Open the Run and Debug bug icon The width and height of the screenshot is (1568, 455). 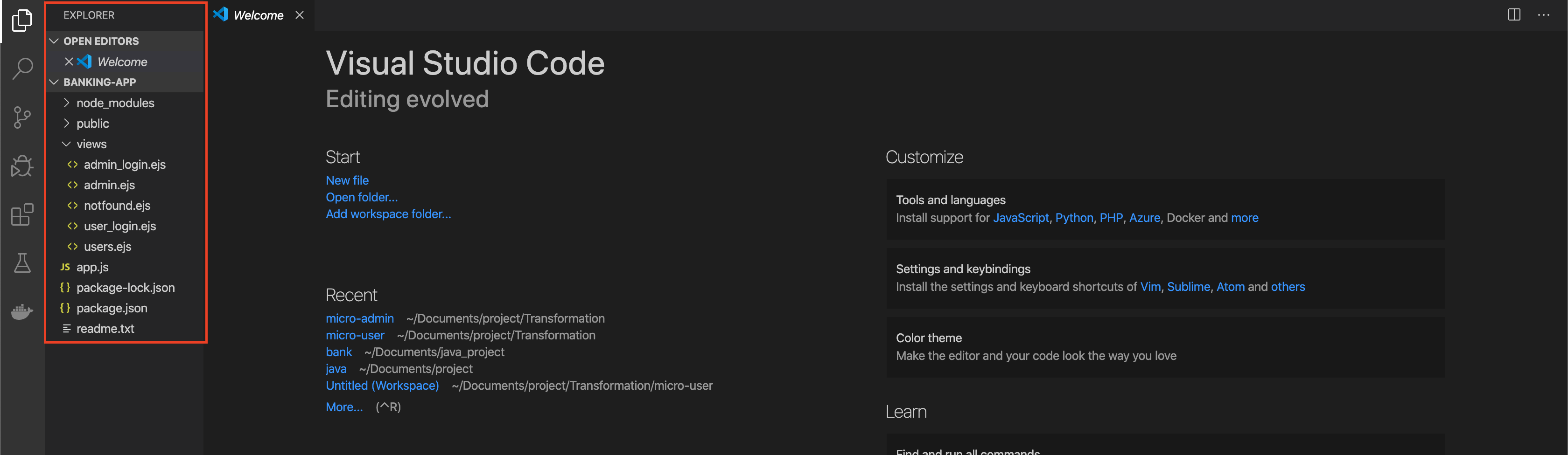click(x=22, y=165)
